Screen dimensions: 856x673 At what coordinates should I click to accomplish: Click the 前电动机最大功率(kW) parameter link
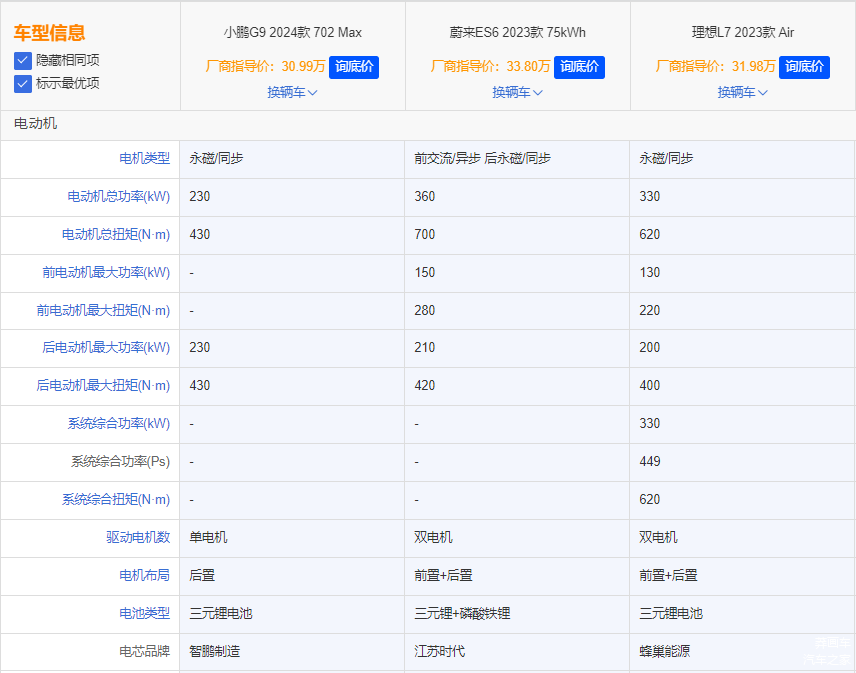[x=106, y=272]
